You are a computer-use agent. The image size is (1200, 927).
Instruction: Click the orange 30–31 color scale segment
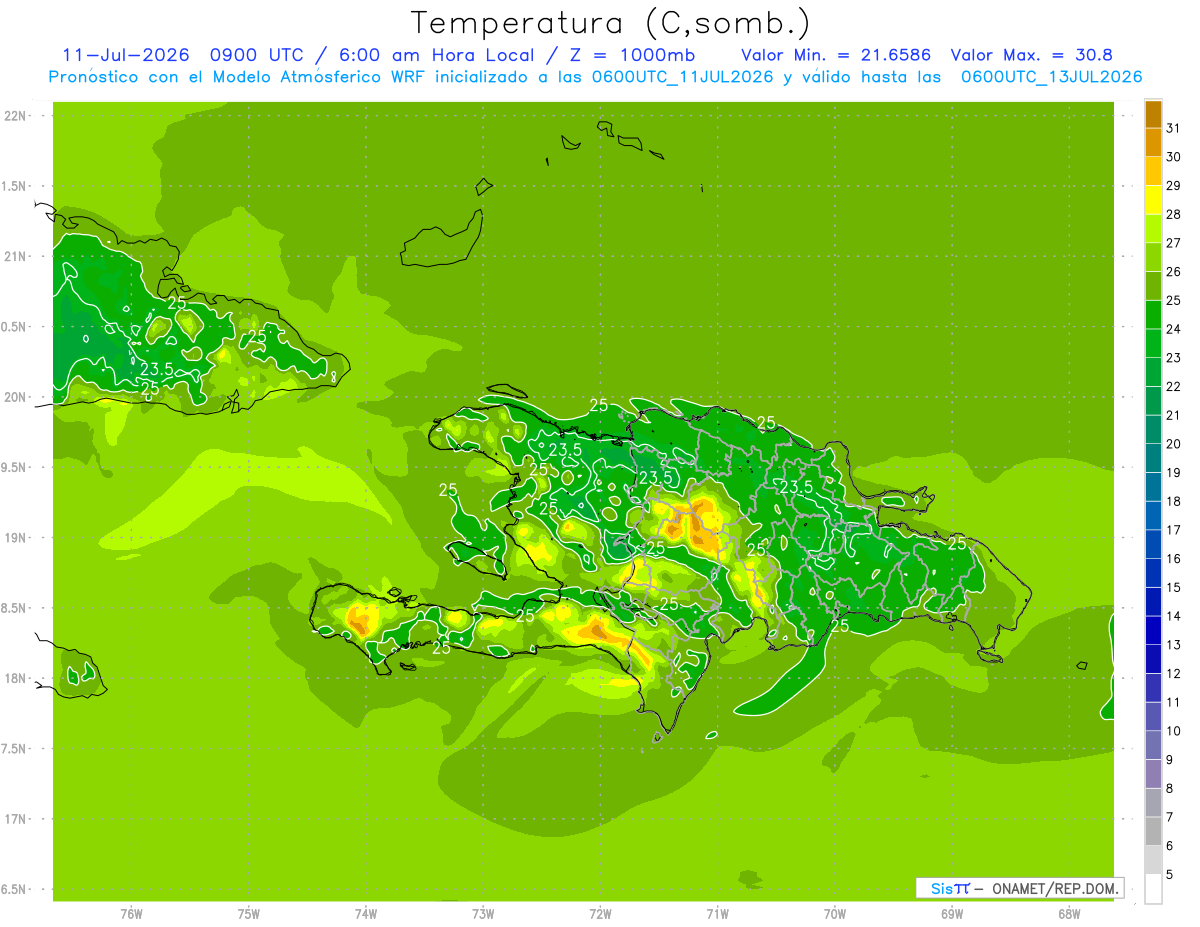click(1153, 143)
